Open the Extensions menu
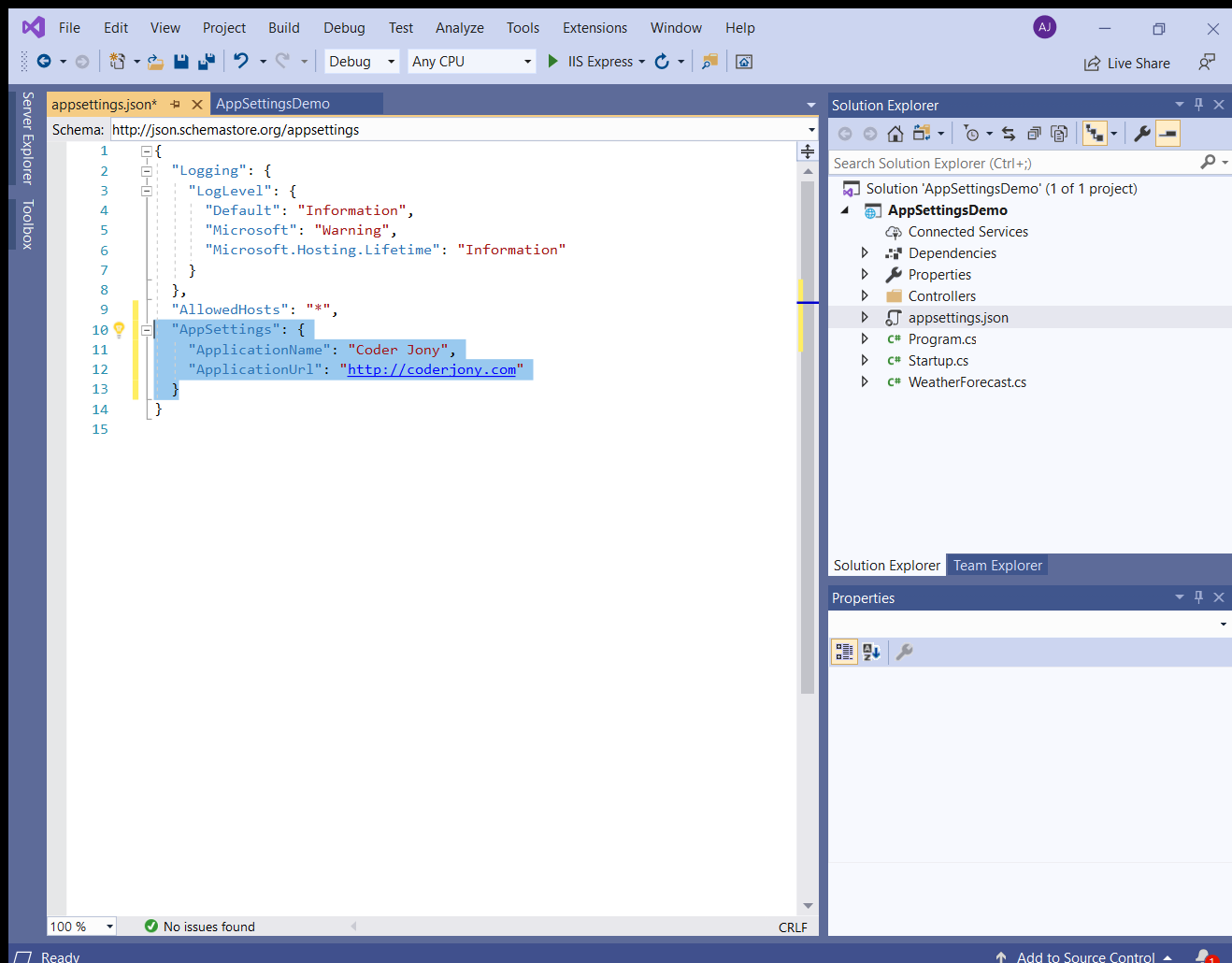Viewport: 1232px width, 963px height. pos(595,28)
